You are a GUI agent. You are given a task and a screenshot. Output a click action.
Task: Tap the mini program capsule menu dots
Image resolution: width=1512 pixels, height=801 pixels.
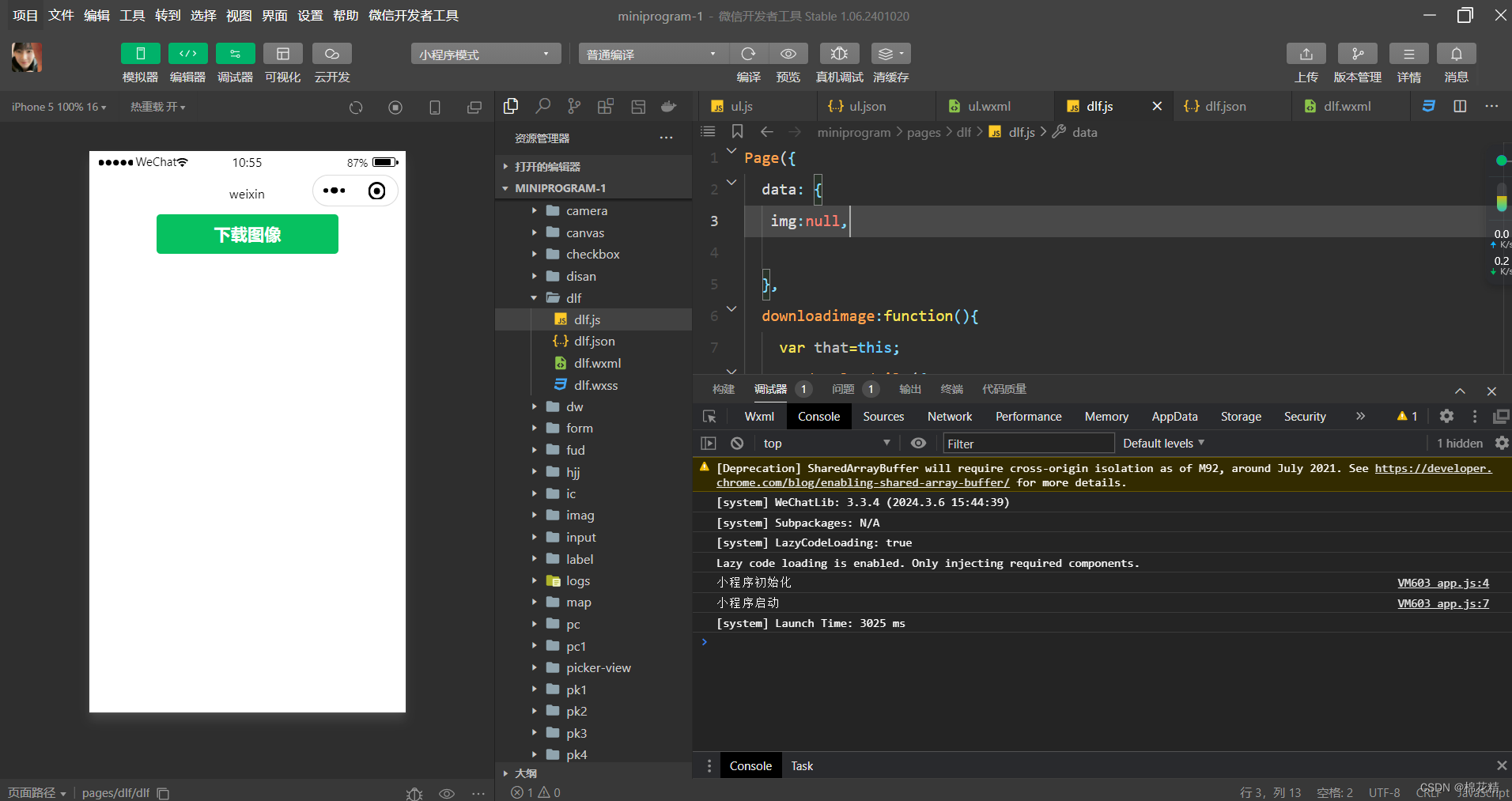click(x=334, y=191)
